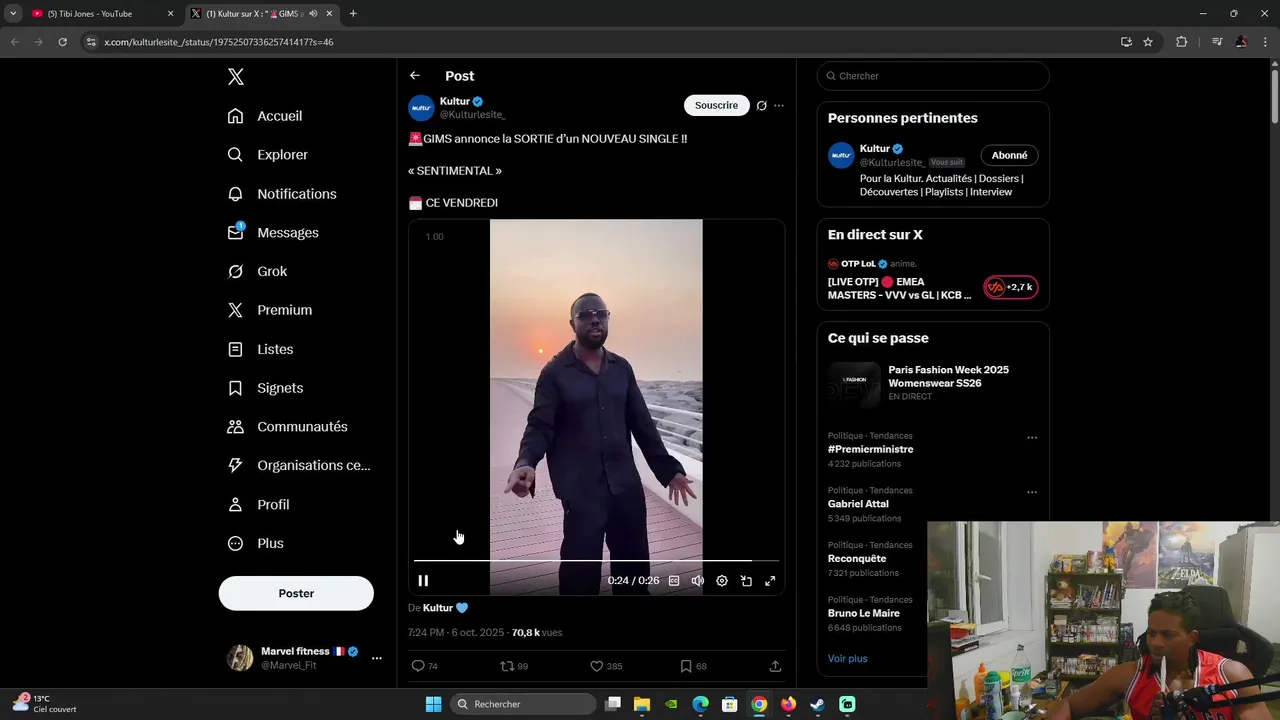Open the Bruno Le Maire trend
The height and width of the screenshot is (720, 1280).
864,613
